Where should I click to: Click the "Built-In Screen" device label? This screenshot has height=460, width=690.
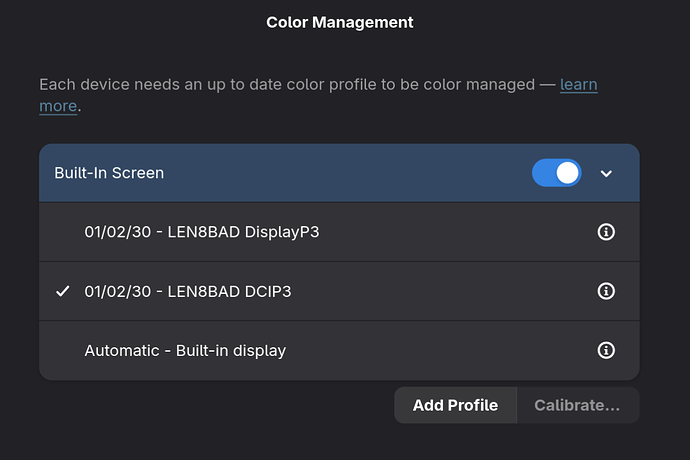[x=109, y=173]
